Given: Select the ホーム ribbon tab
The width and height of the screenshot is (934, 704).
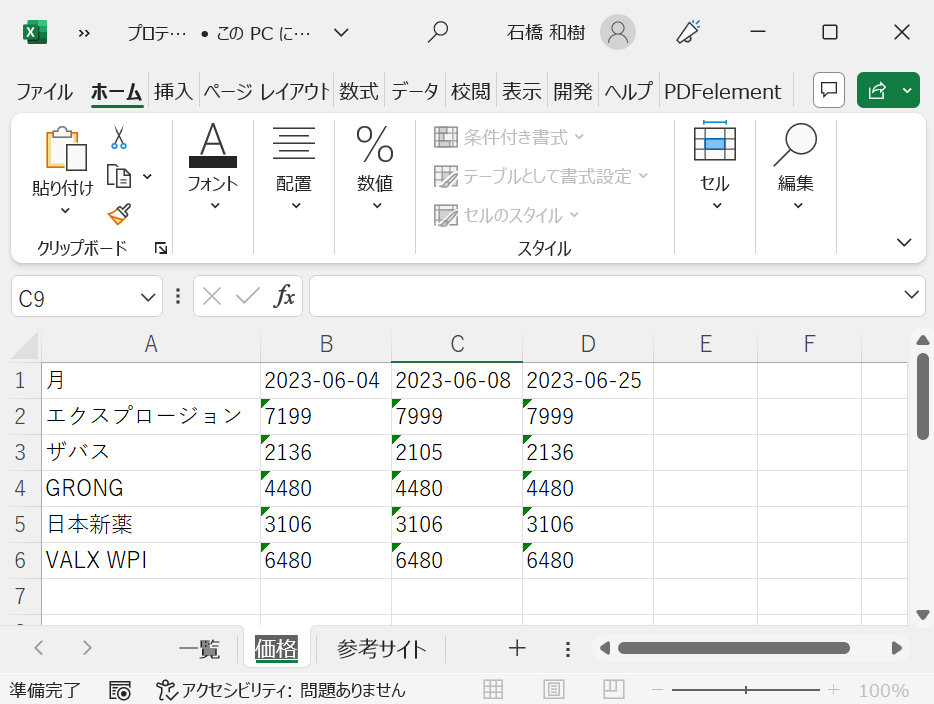Looking at the screenshot, I should coord(116,92).
